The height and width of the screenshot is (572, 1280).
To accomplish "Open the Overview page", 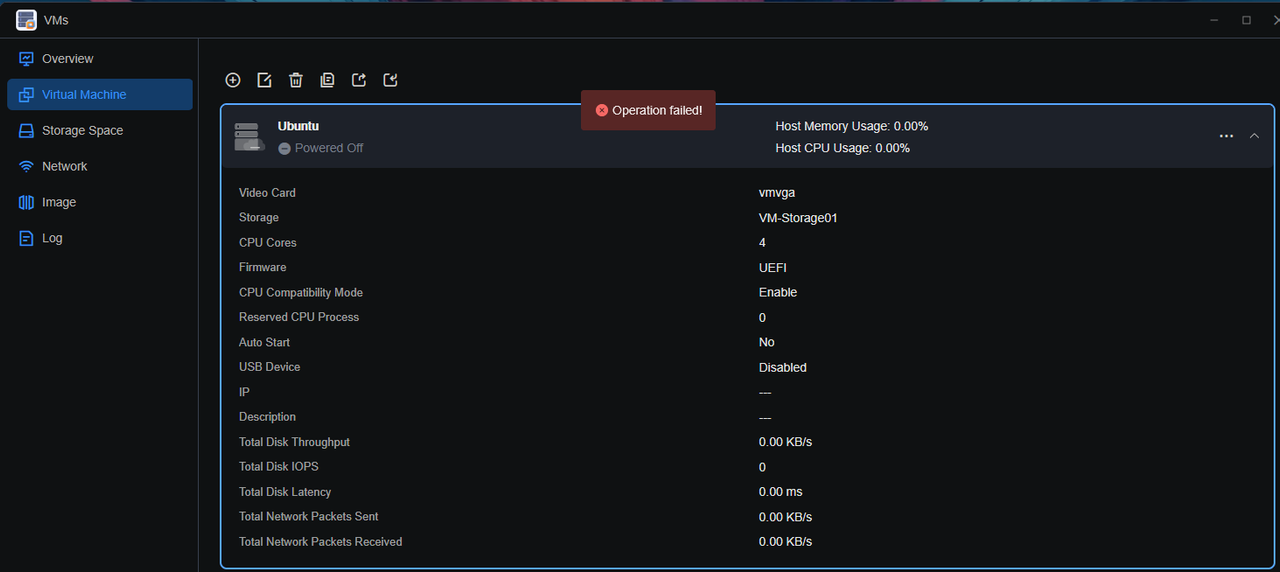I will (x=100, y=59).
